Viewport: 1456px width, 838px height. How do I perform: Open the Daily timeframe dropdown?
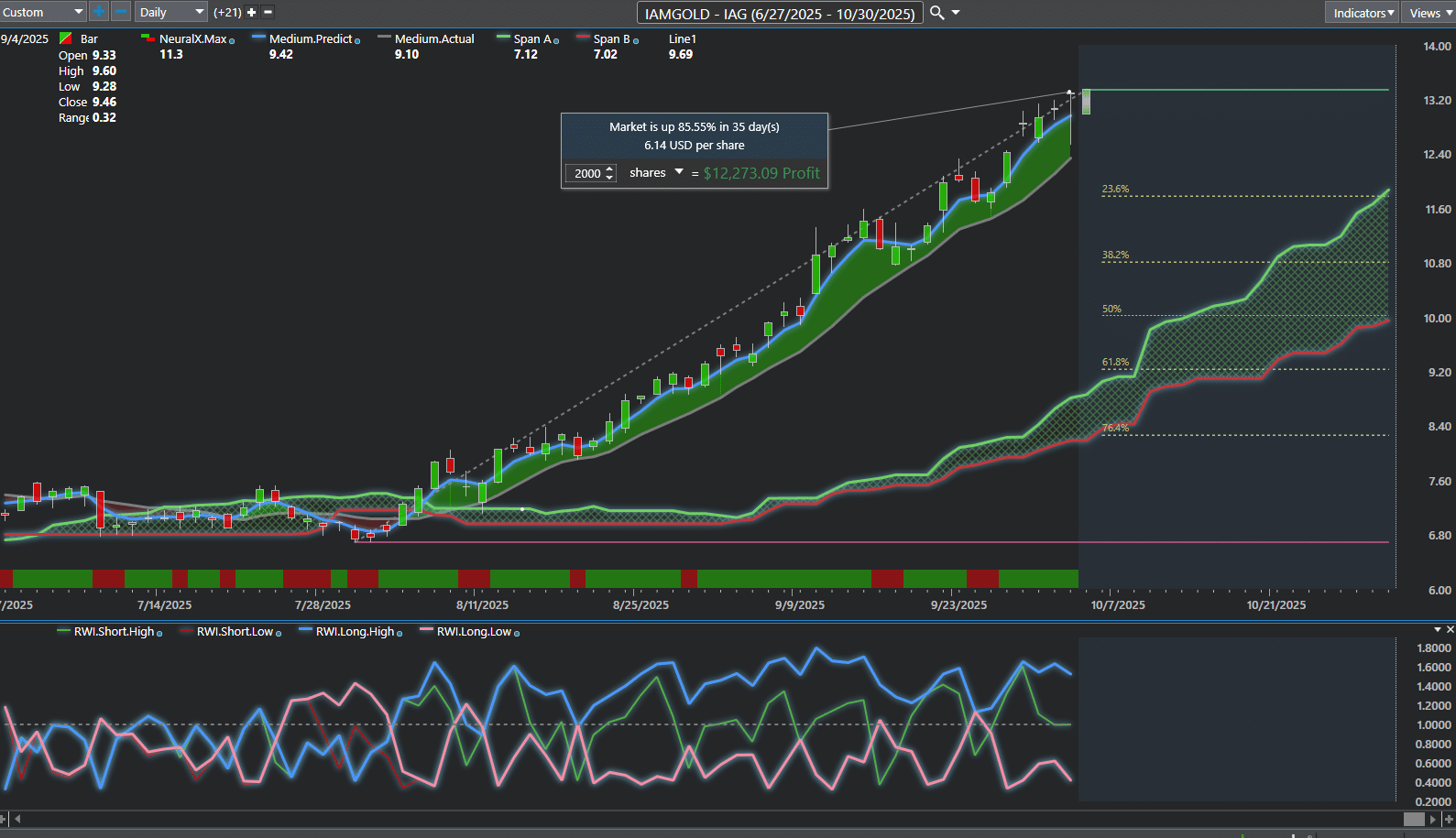coord(171,12)
